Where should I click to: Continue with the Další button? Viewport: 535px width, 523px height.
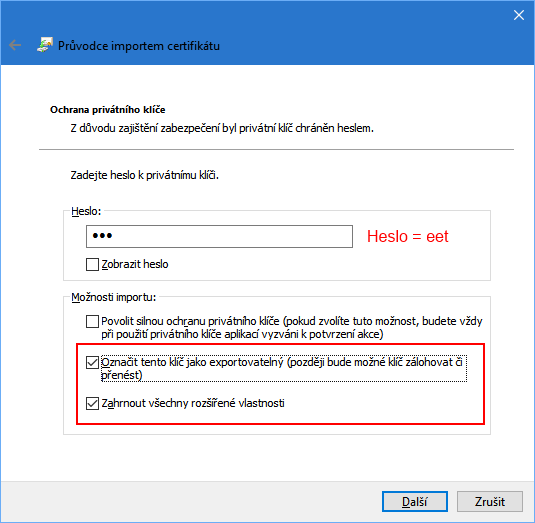415,502
